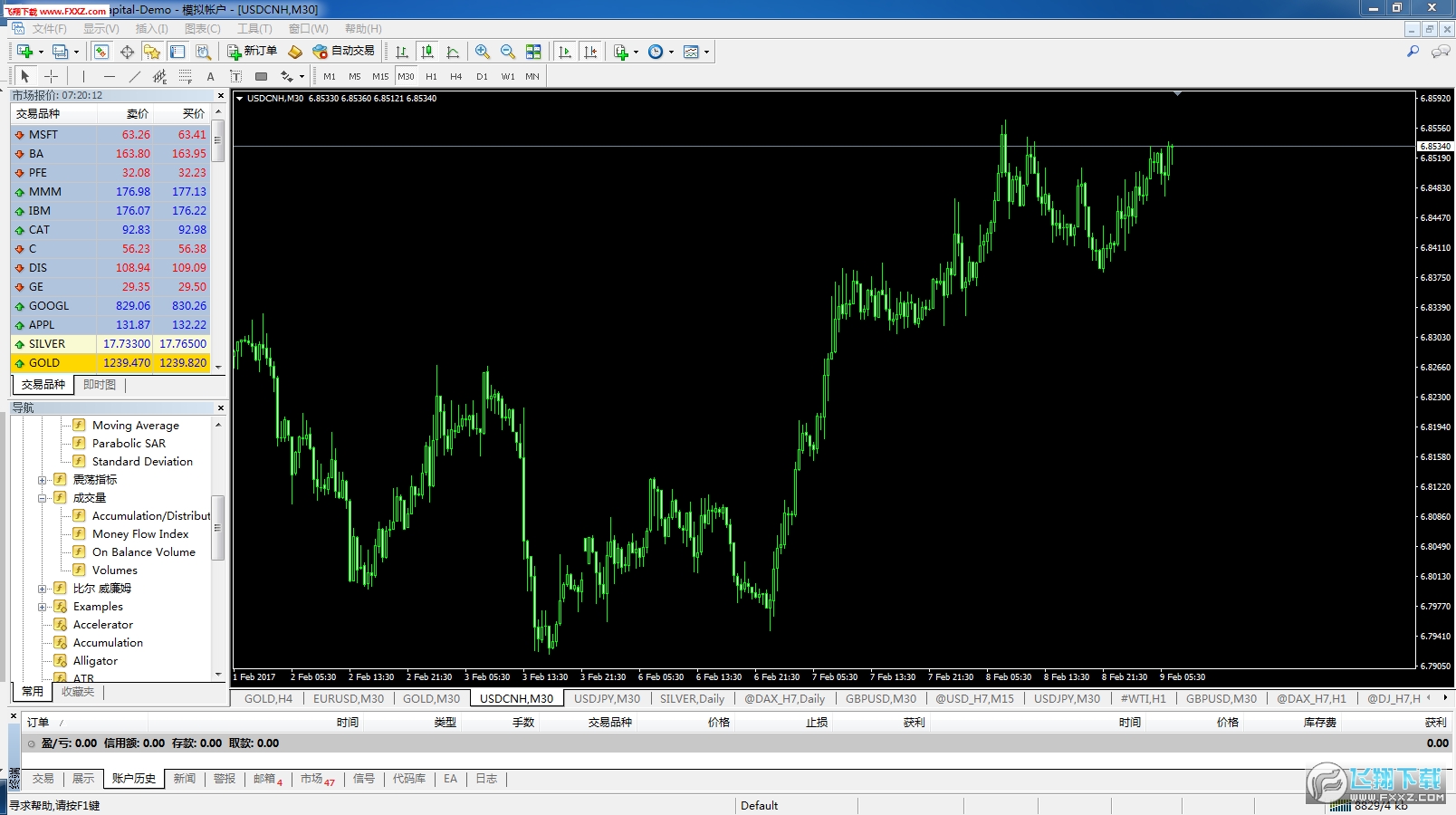The width and height of the screenshot is (1456, 815).
Task: Collapse the 成交量 indicator folder
Action: (43, 498)
